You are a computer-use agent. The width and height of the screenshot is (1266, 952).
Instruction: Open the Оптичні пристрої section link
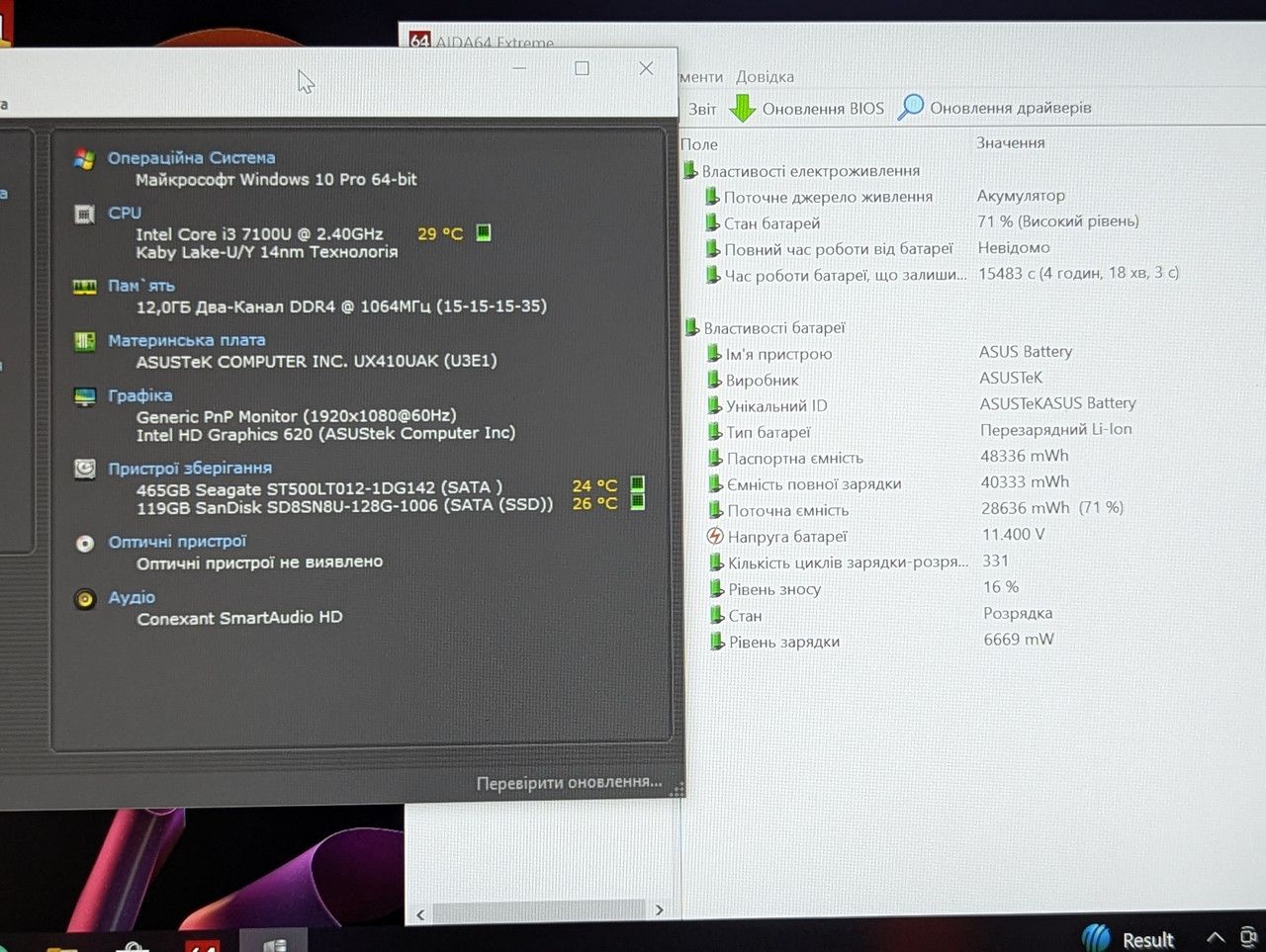(178, 542)
